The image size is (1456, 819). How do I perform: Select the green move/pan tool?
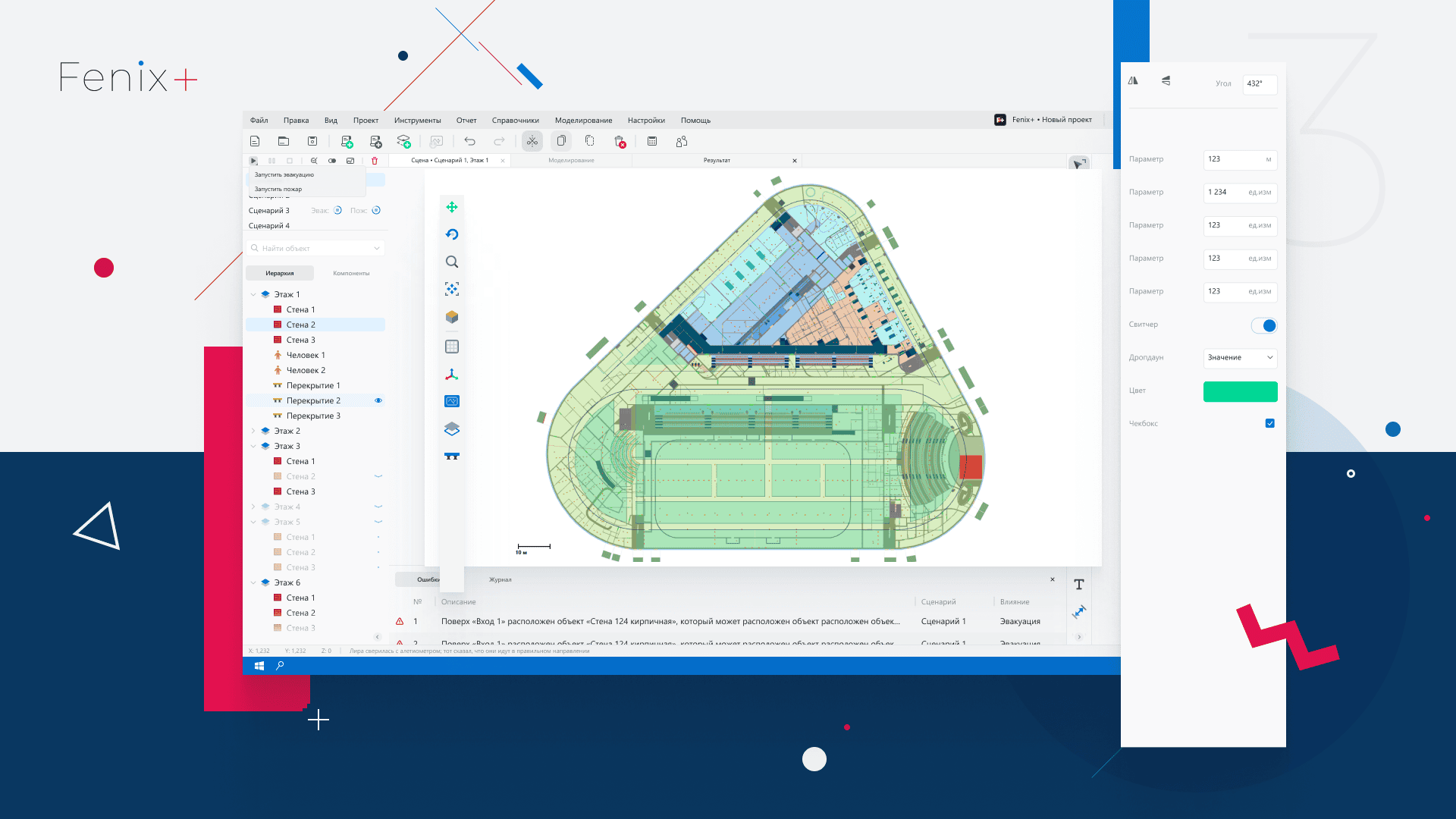[452, 207]
